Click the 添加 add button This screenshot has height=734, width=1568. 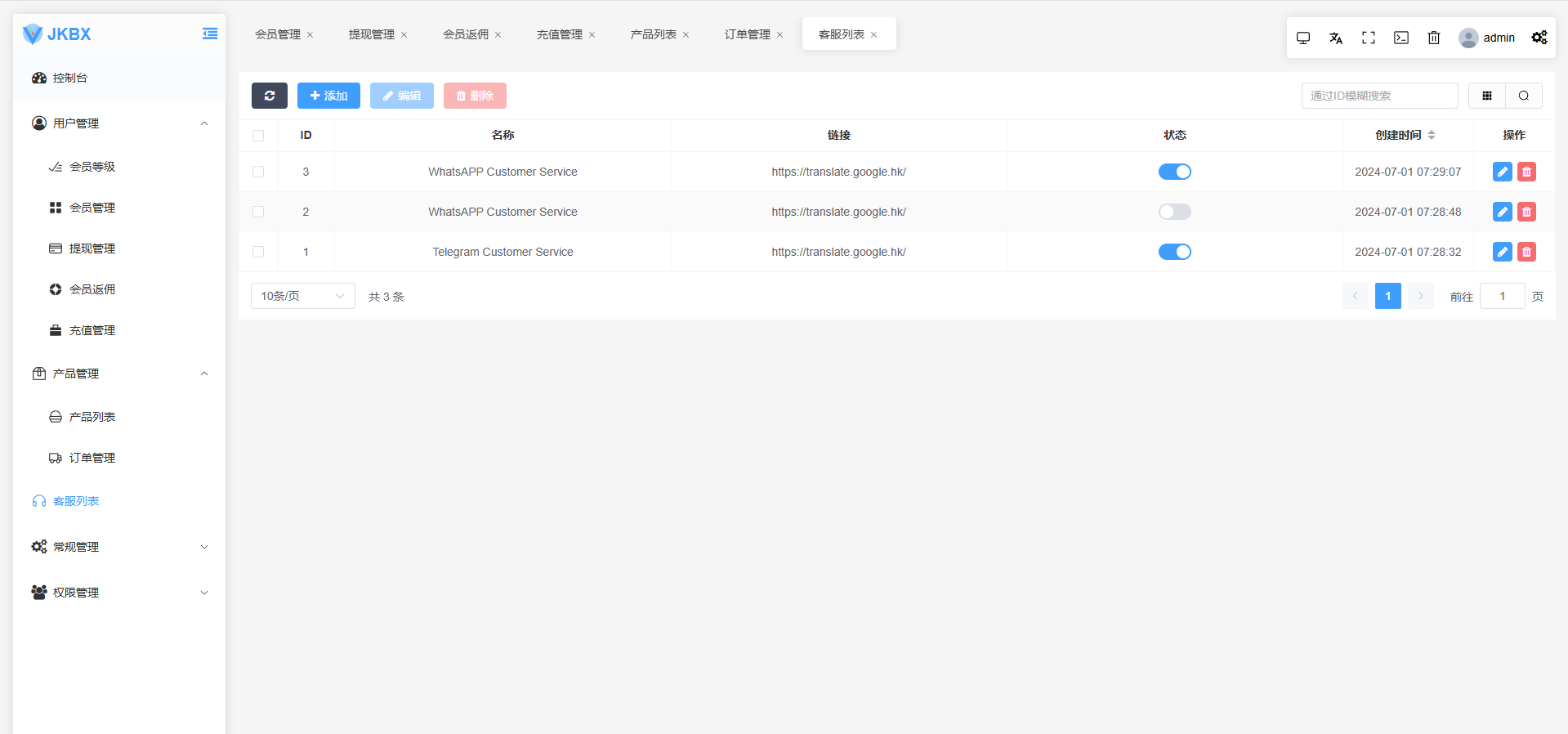(328, 96)
